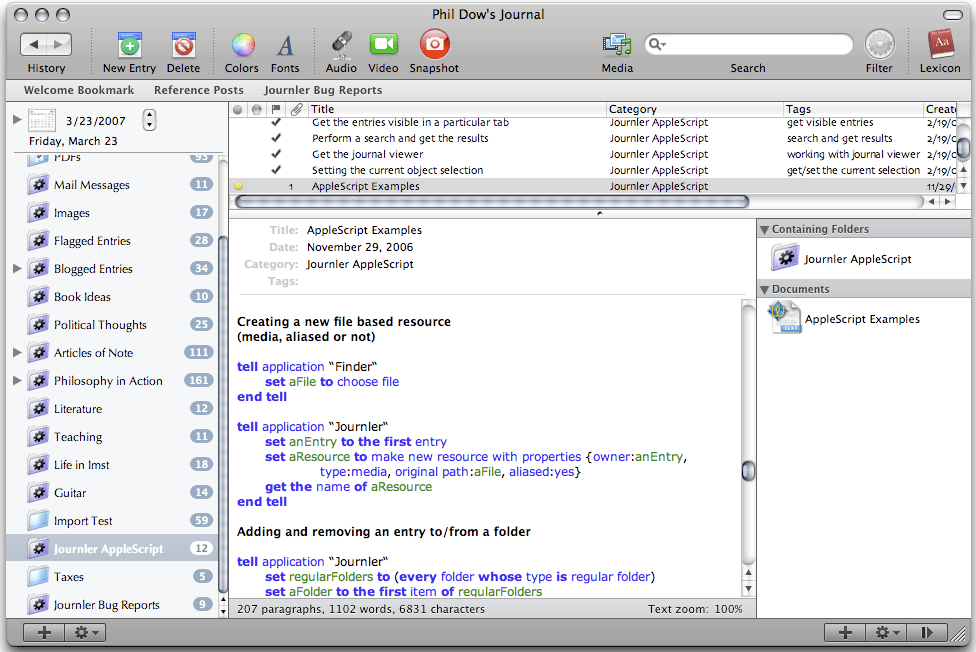Toggle checkmark for 'Setting the current object selection'

point(276,169)
